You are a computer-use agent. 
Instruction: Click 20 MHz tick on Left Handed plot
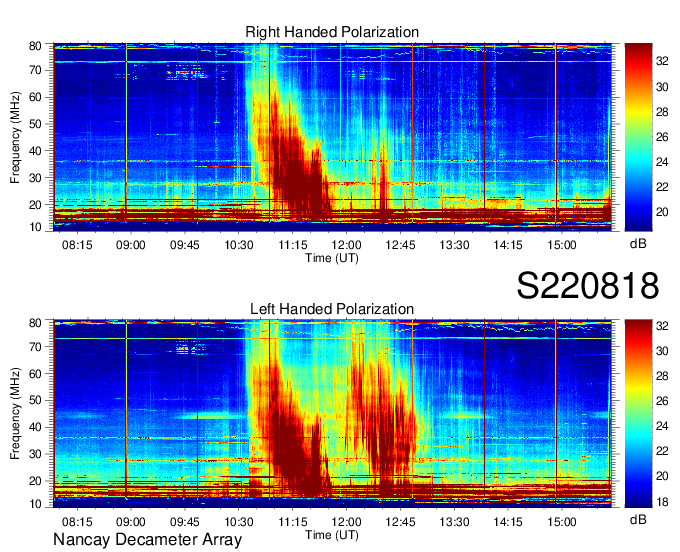(35, 481)
